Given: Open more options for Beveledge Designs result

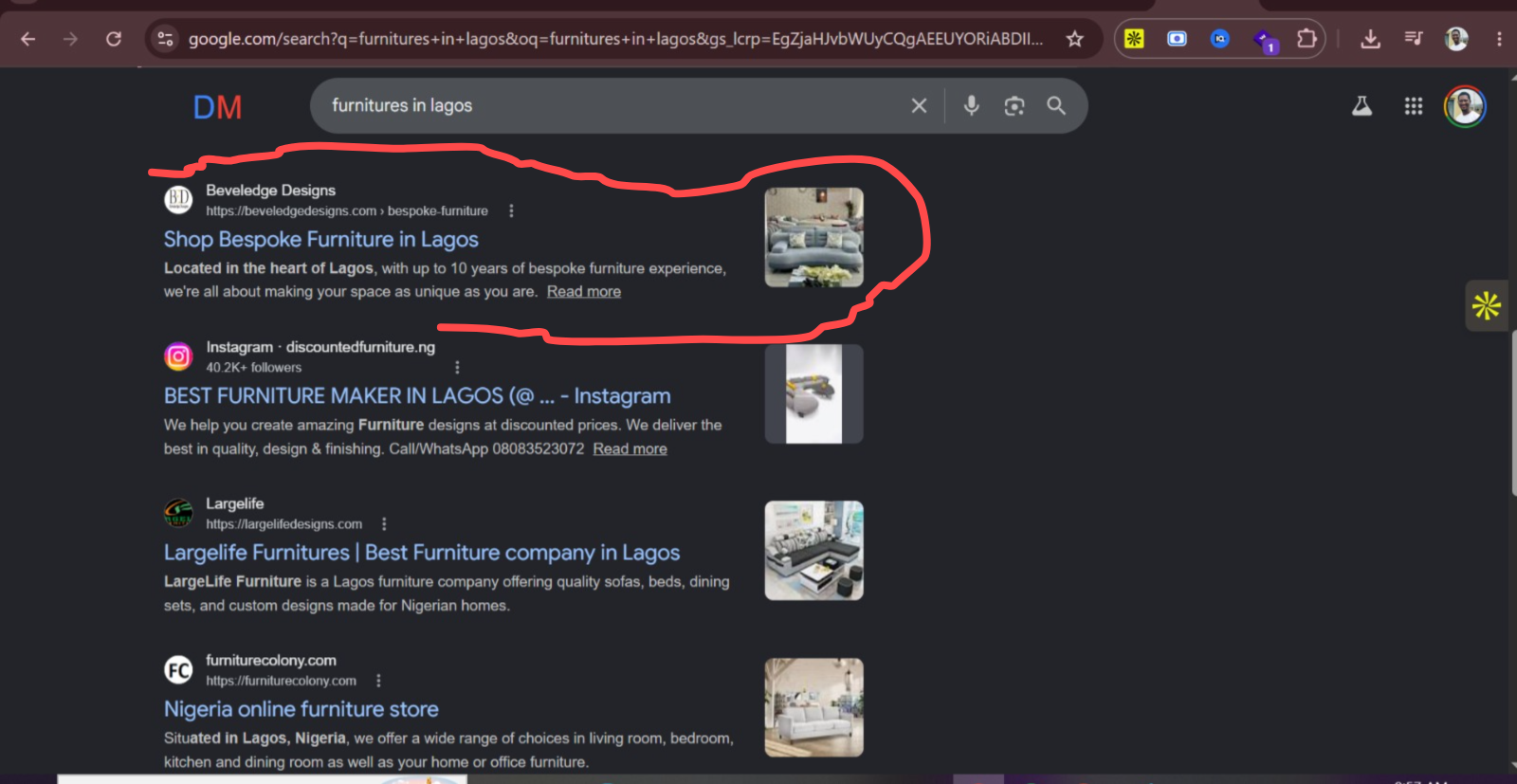Looking at the screenshot, I should (512, 210).
